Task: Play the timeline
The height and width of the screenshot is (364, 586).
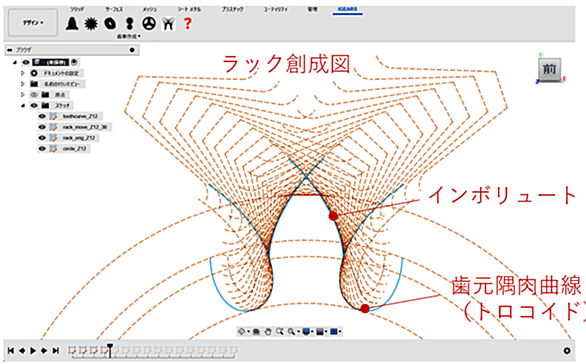Action: [x=33, y=351]
